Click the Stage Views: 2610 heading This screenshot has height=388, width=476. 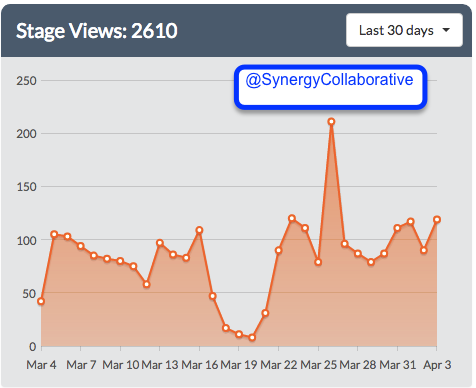(x=97, y=31)
